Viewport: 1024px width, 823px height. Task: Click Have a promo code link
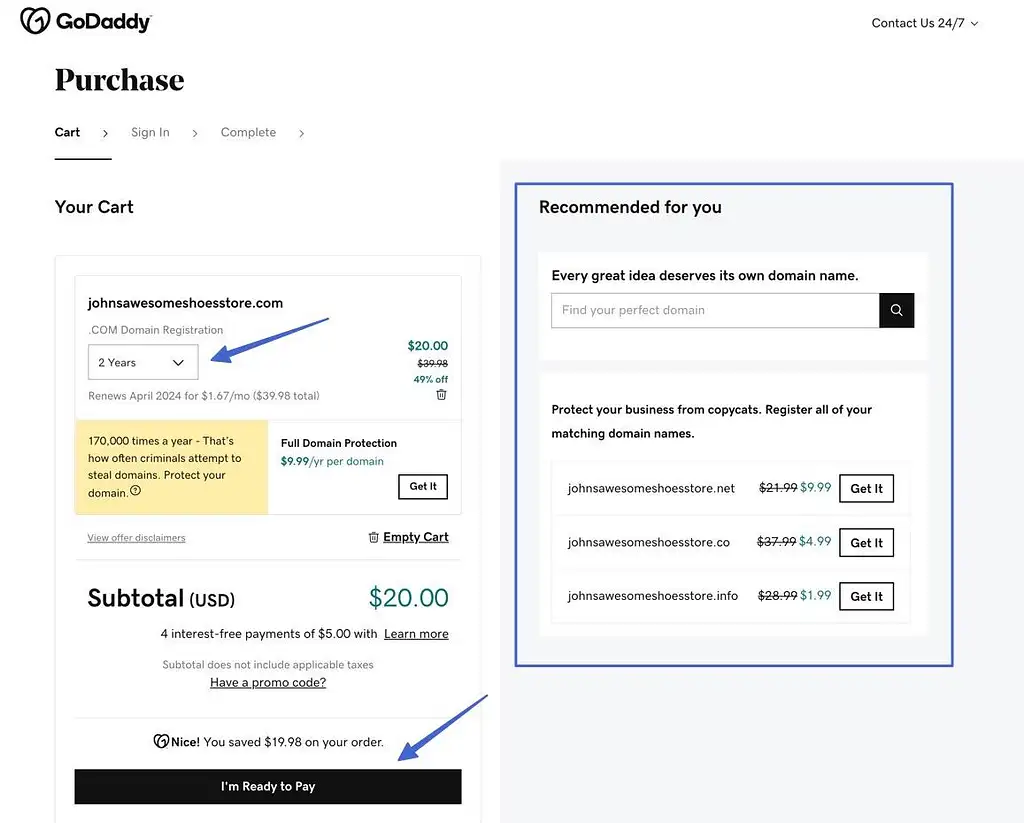click(x=268, y=683)
